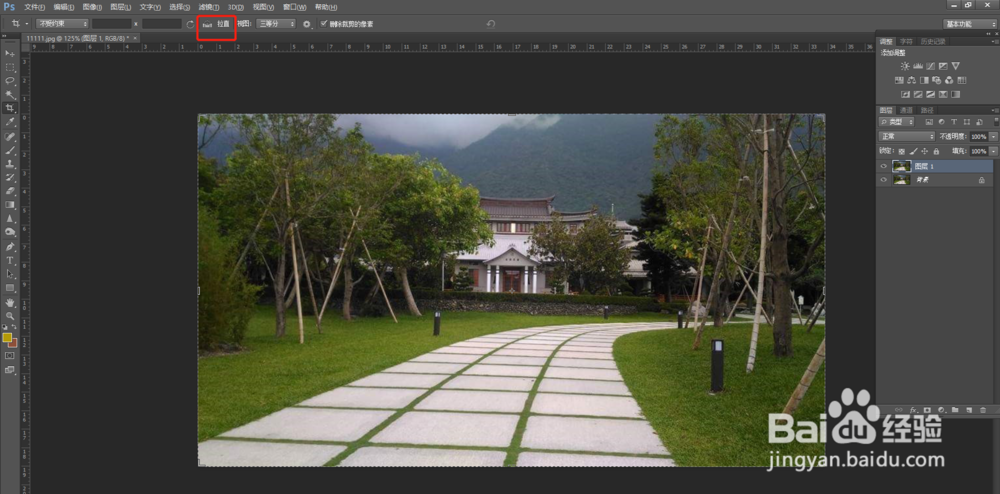This screenshot has height=494, width=1000.
Task: Select the Move tool
Action: [x=10, y=54]
